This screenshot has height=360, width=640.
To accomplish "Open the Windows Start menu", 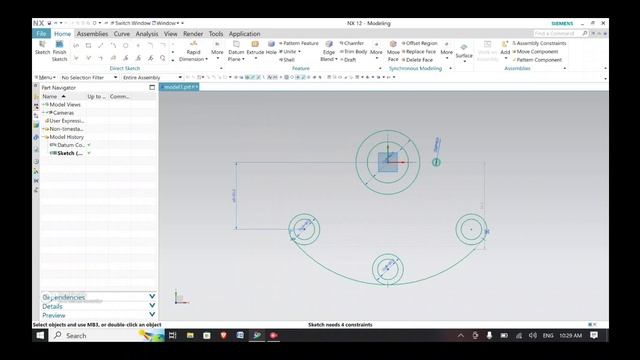I will [40, 336].
